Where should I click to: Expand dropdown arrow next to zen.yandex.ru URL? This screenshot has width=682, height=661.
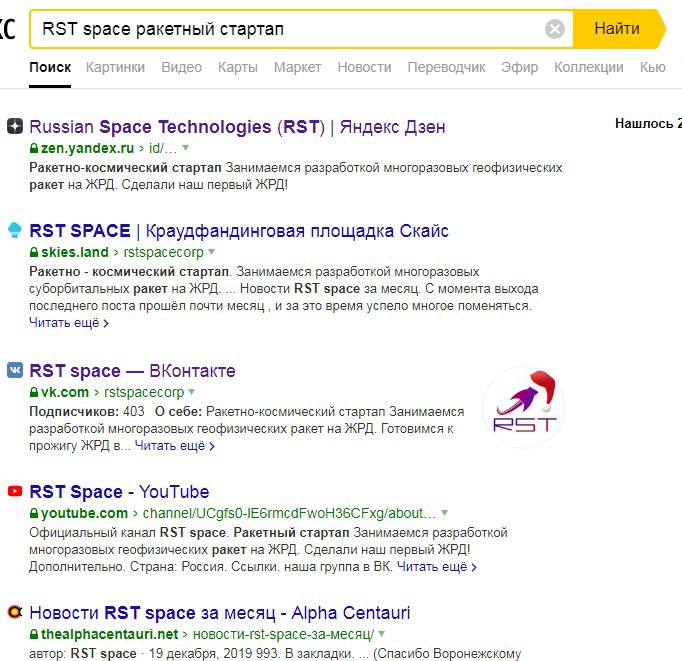186,148
